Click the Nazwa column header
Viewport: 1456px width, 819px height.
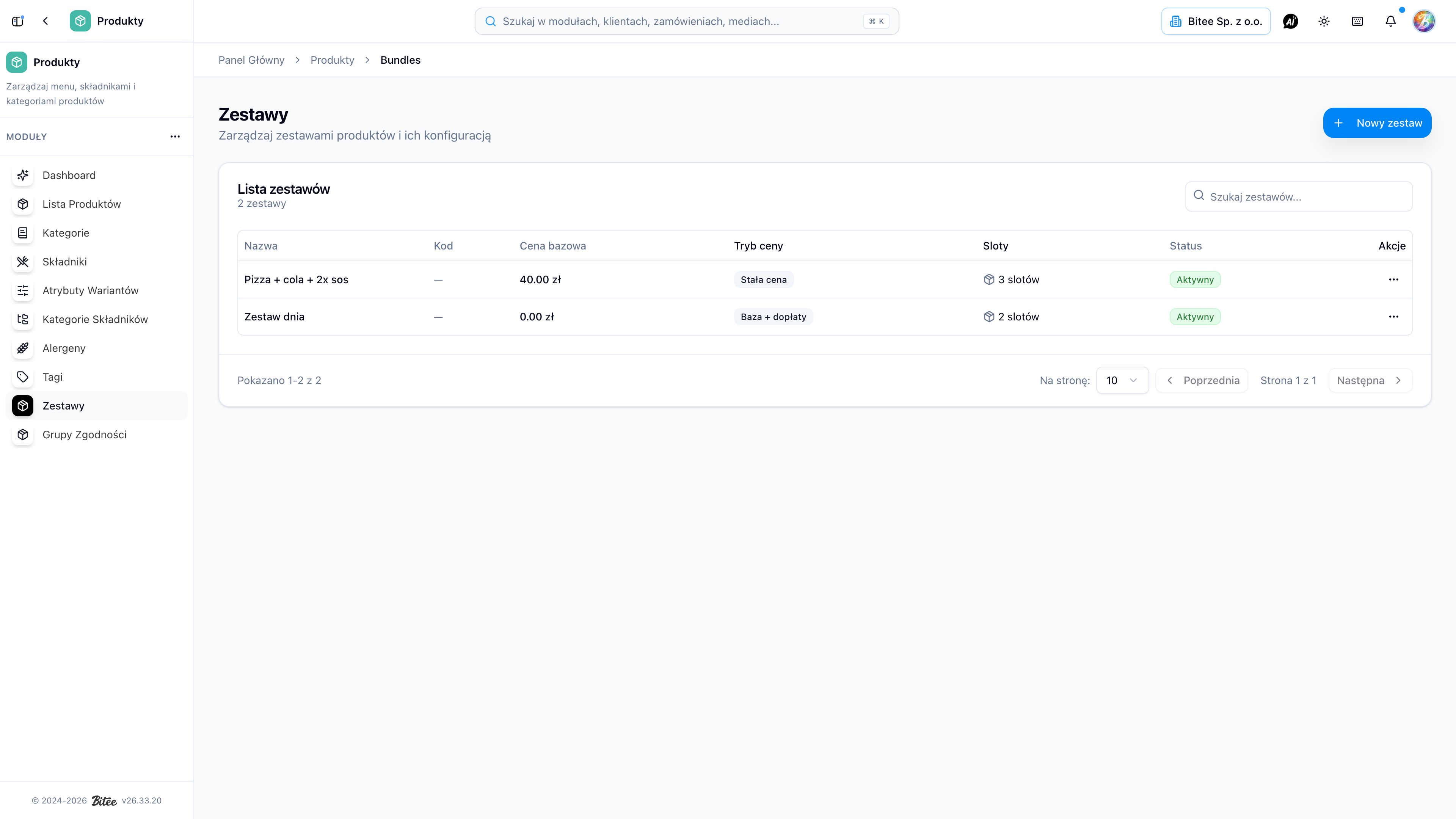click(x=260, y=246)
